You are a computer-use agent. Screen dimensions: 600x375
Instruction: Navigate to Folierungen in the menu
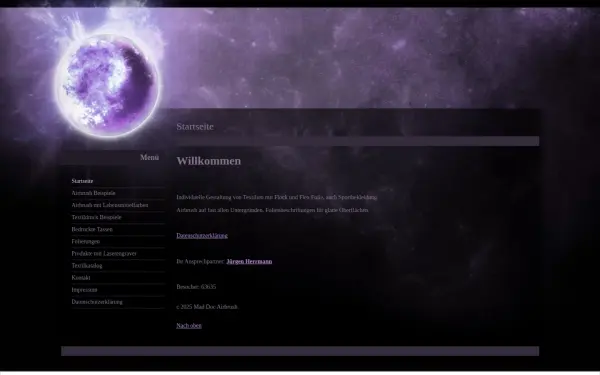(86, 241)
